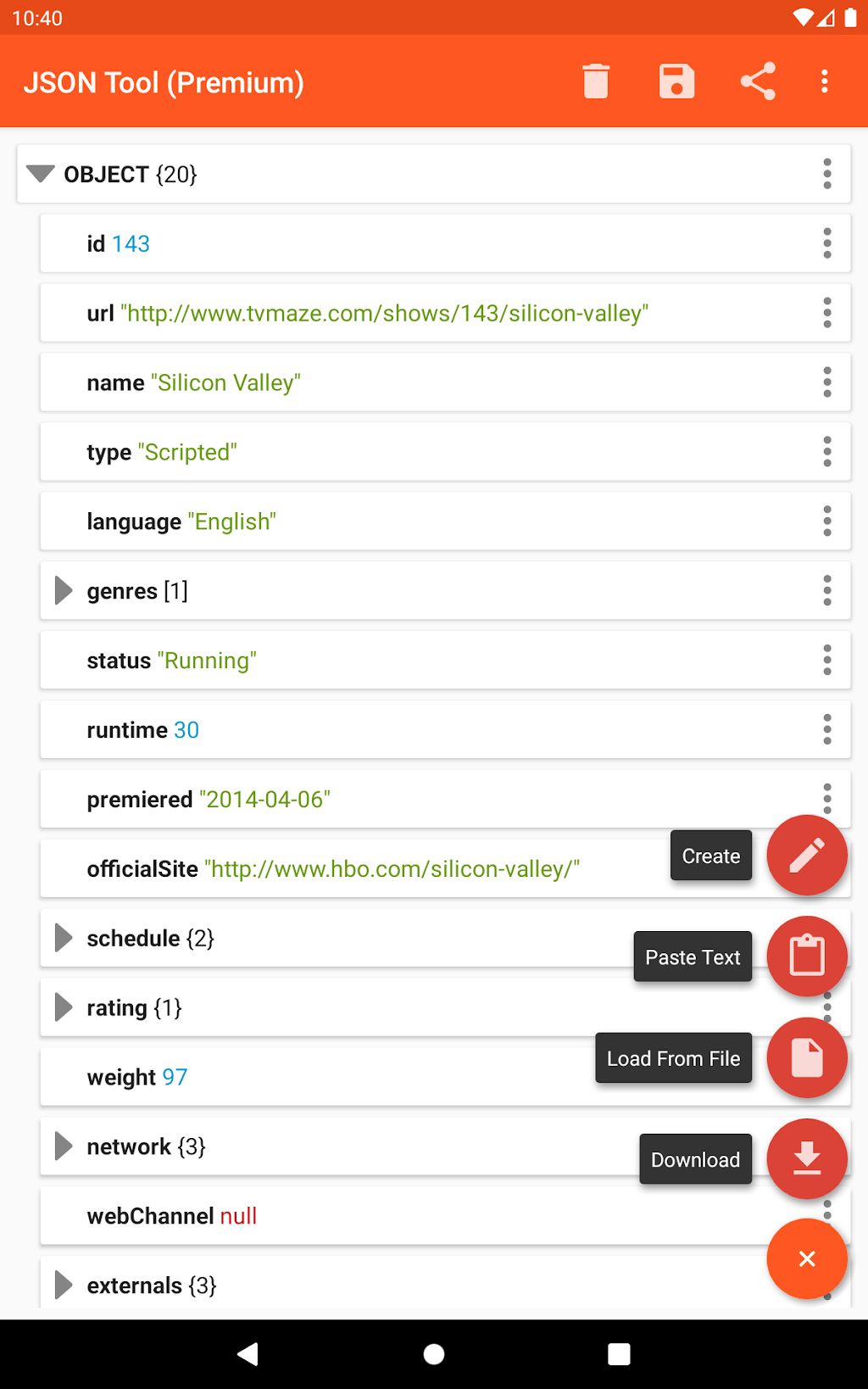
Task: Close the floating action menu
Action: click(806, 1259)
